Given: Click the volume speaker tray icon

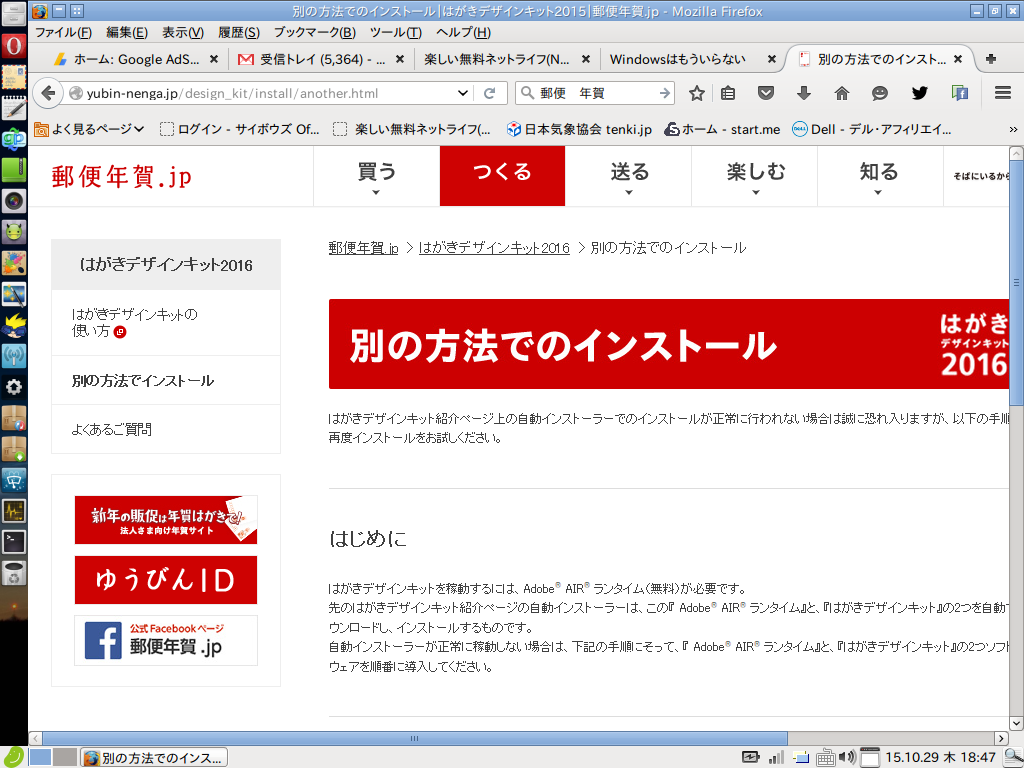Looking at the screenshot, I should pyautogui.click(x=847, y=757).
